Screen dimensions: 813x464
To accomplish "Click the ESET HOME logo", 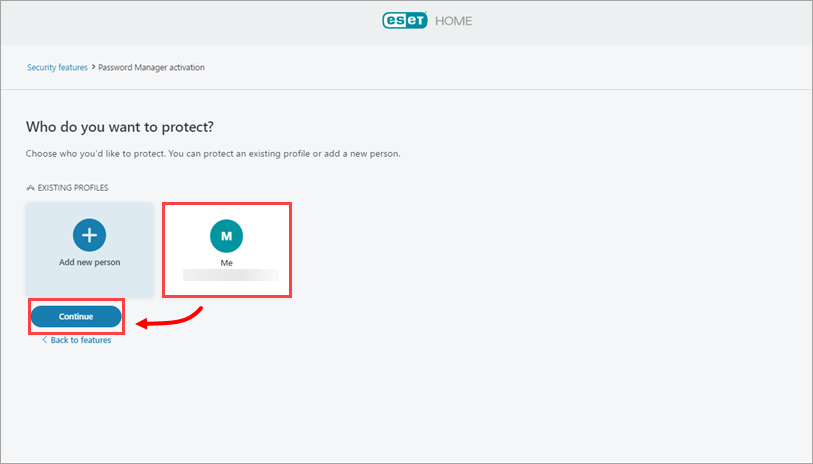I will (x=427, y=21).
